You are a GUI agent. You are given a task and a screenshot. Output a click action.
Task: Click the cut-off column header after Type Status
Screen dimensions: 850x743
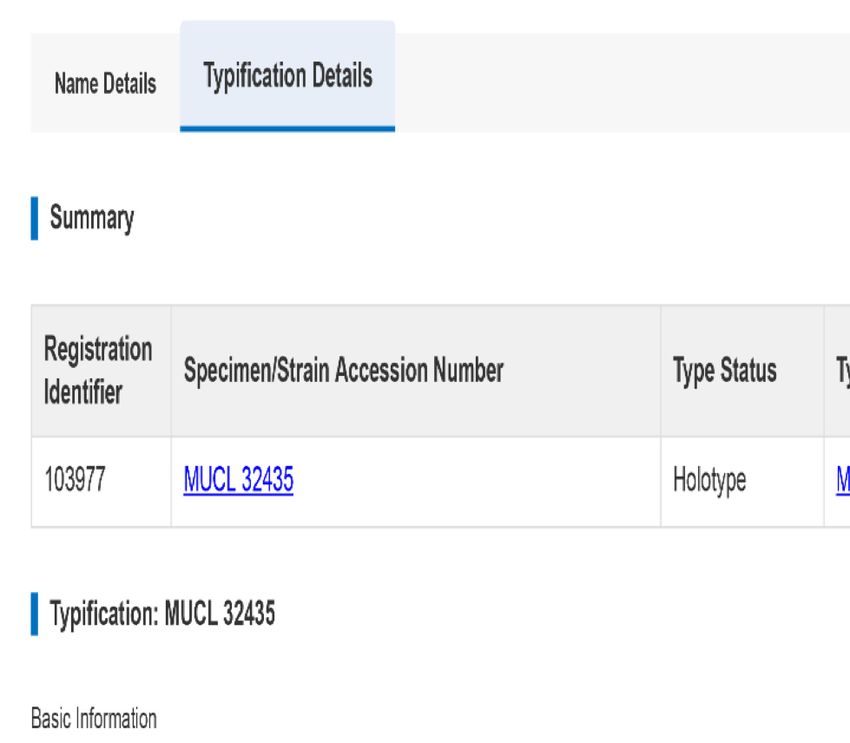838,371
